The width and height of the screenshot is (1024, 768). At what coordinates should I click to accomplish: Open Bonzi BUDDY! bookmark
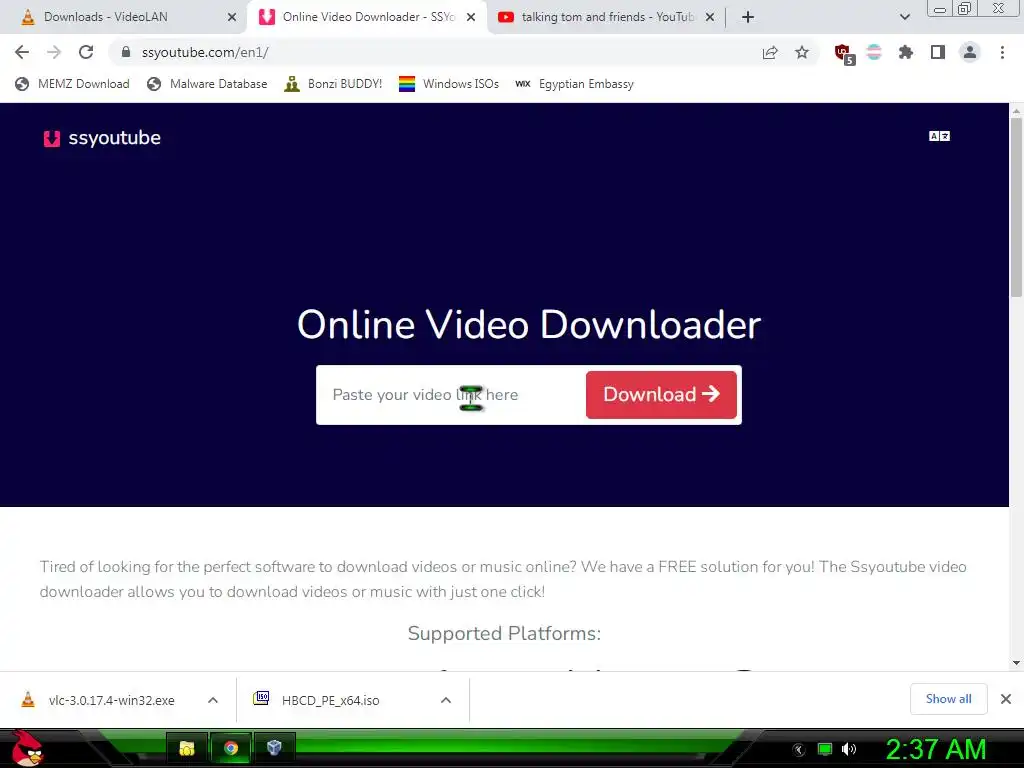[x=333, y=84]
